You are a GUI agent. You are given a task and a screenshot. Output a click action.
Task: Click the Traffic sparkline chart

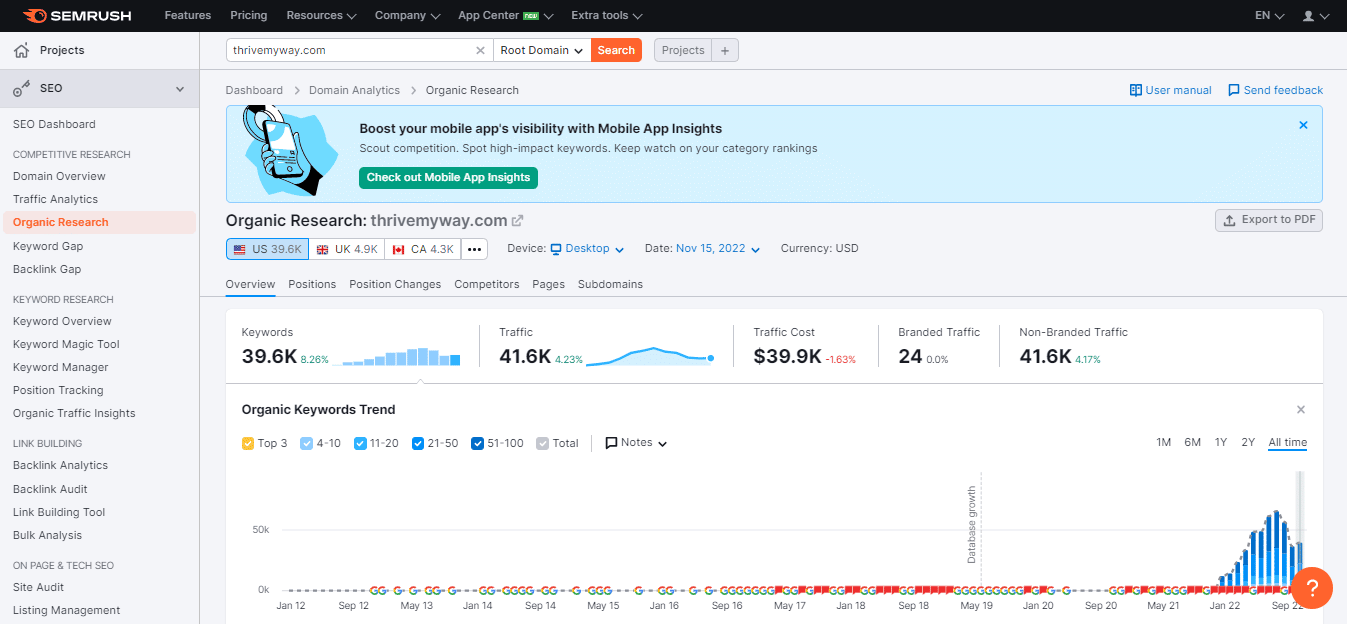650,357
